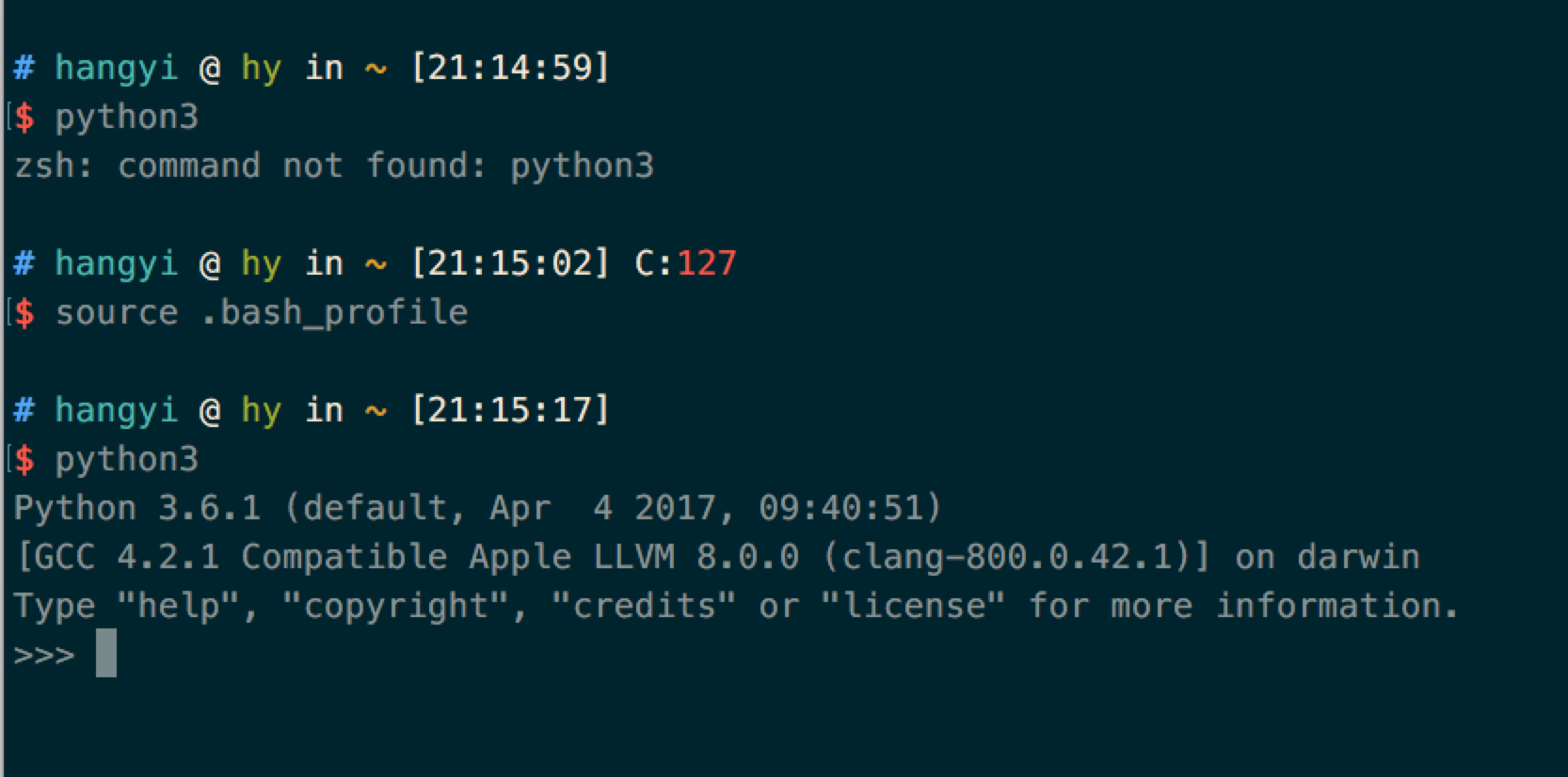1568x777 pixels.
Task: Click the word "license" in help line
Action: coord(913,606)
